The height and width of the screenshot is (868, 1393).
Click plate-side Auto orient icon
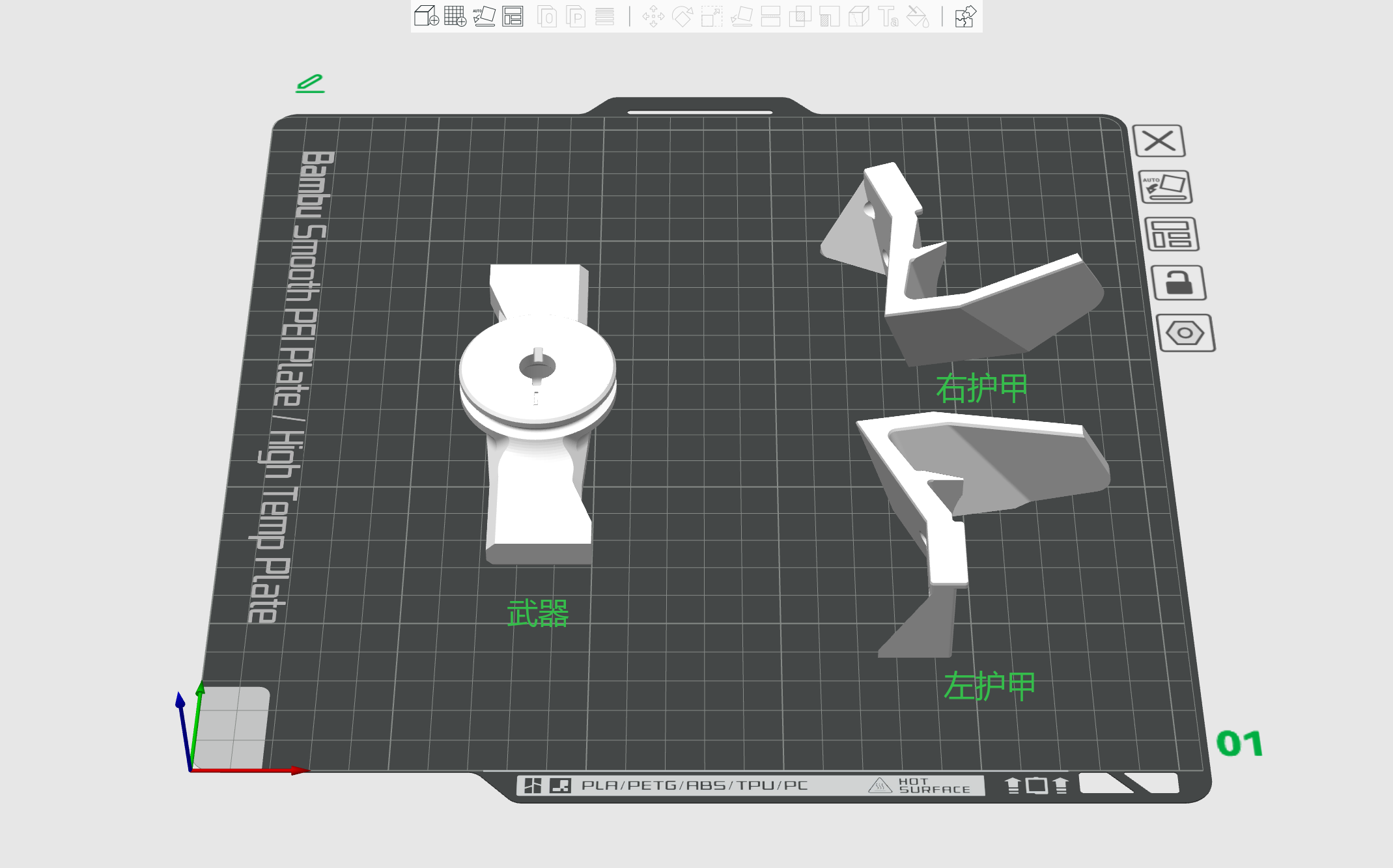point(1166,188)
